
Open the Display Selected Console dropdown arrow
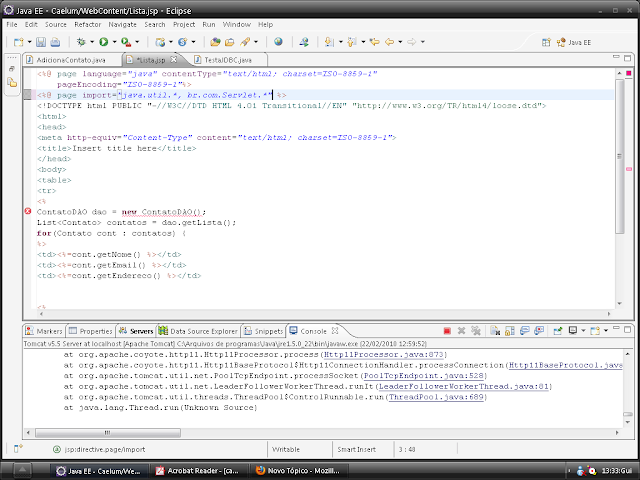(583, 331)
